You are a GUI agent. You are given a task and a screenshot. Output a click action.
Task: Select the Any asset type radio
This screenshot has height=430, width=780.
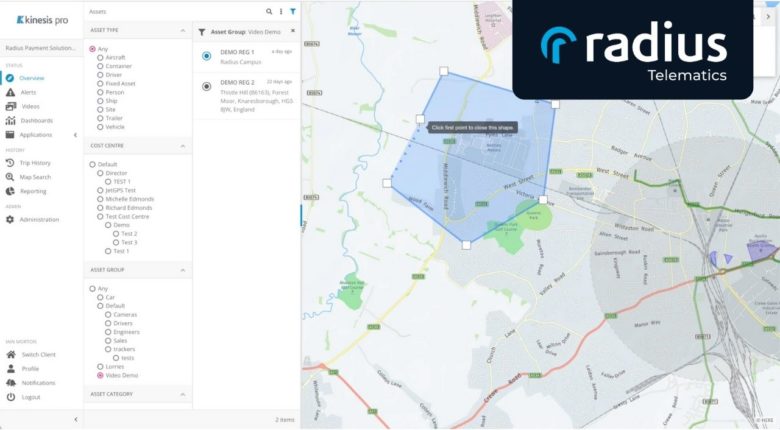[x=93, y=49]
